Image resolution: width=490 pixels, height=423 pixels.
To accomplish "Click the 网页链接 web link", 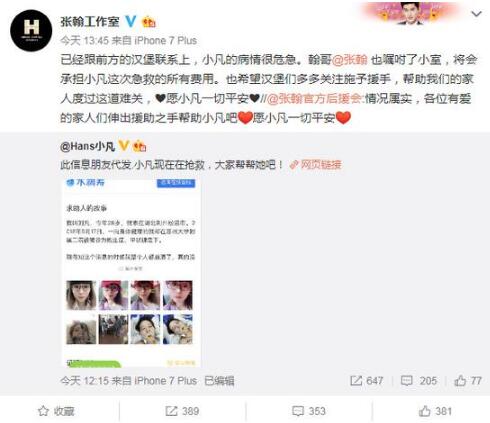I will 316,165.
